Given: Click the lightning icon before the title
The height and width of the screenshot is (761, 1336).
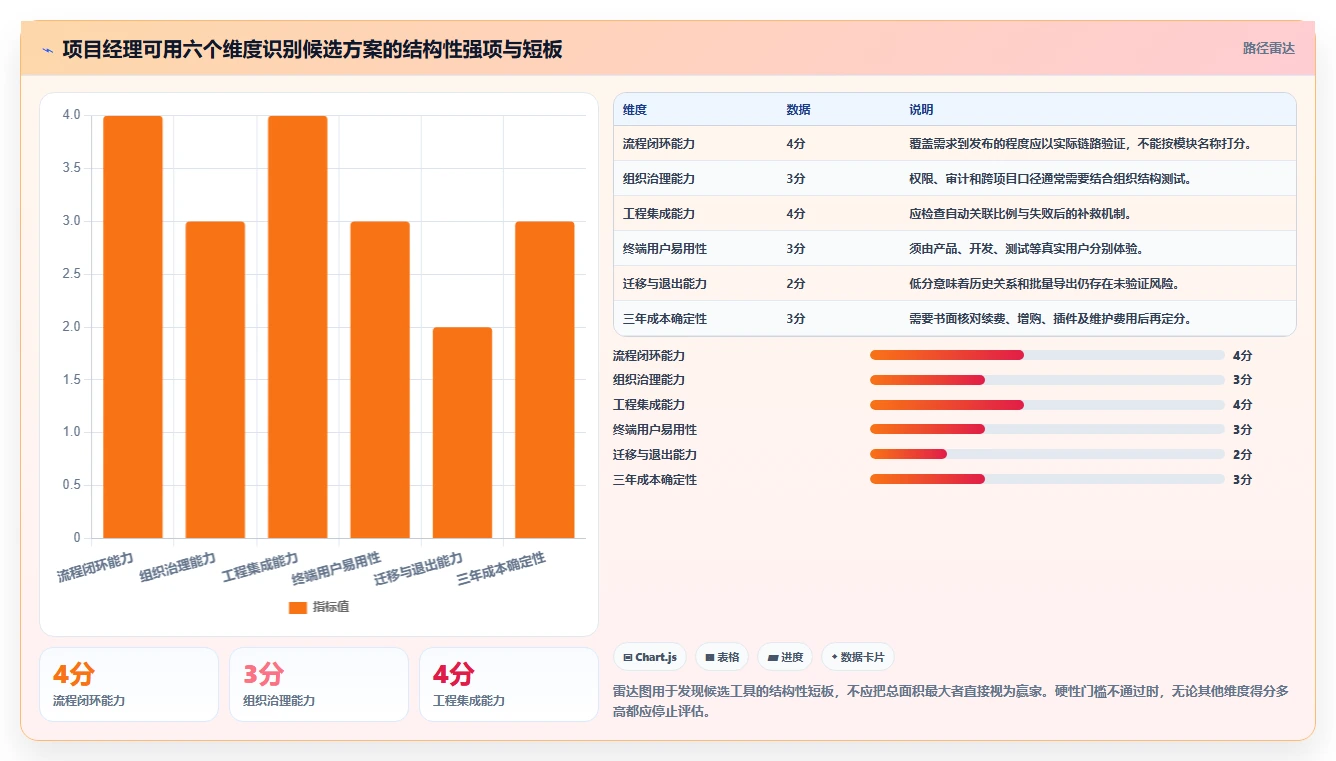Looking at the screenshot, I should pyautogui.click(x=47, y=49).
